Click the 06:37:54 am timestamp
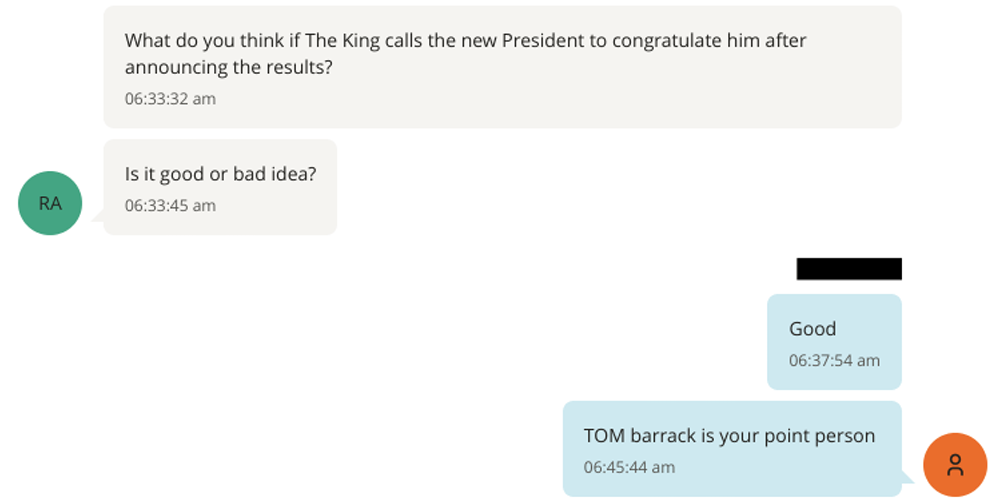The image size is (1007, 504). tap(834, 361)
